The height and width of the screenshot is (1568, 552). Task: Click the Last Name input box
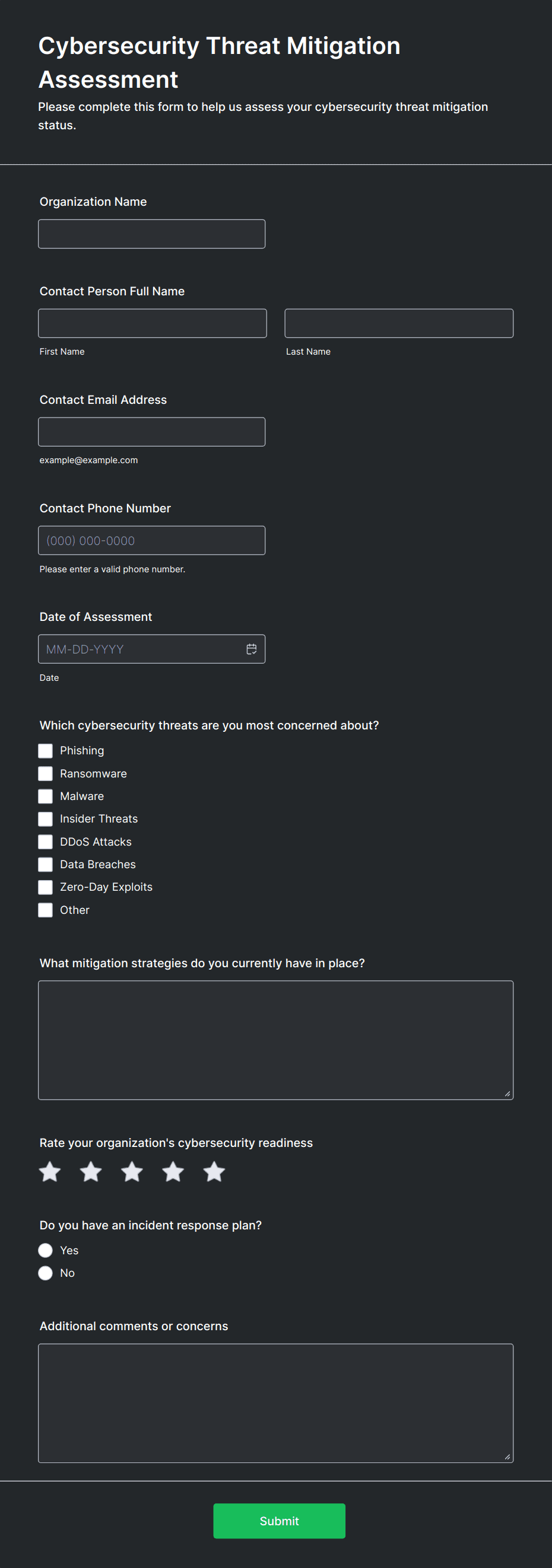coord(398,323)
